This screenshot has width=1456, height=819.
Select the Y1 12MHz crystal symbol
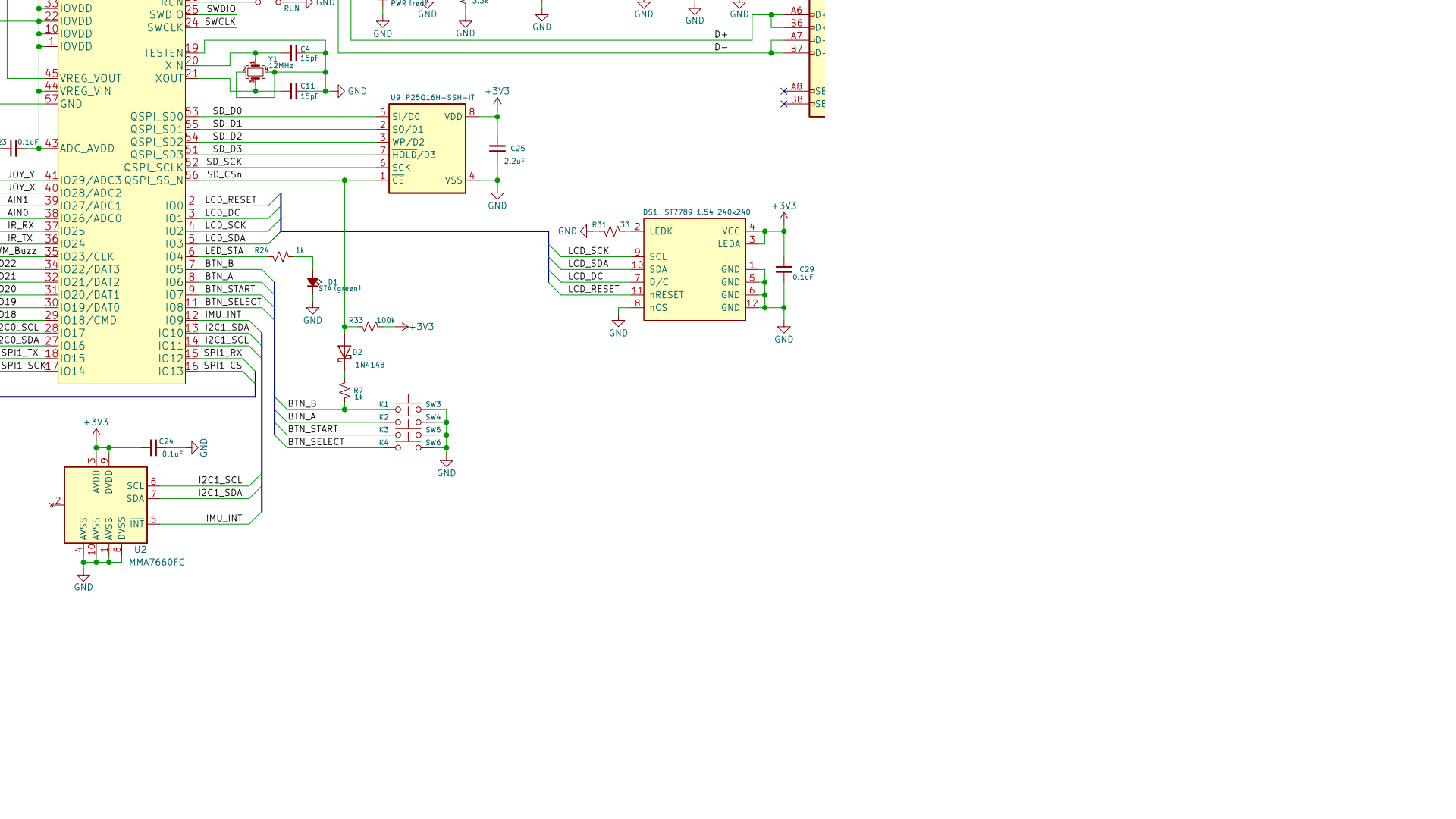tap(255, 72)
